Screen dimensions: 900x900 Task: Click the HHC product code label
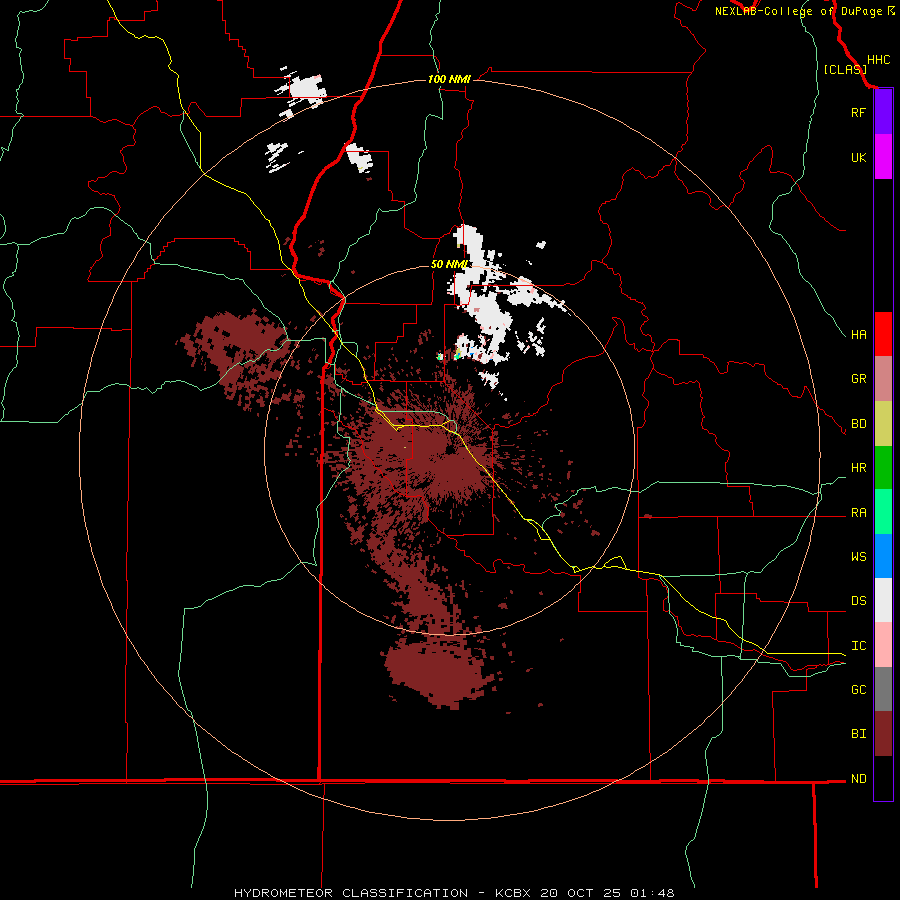878,60
